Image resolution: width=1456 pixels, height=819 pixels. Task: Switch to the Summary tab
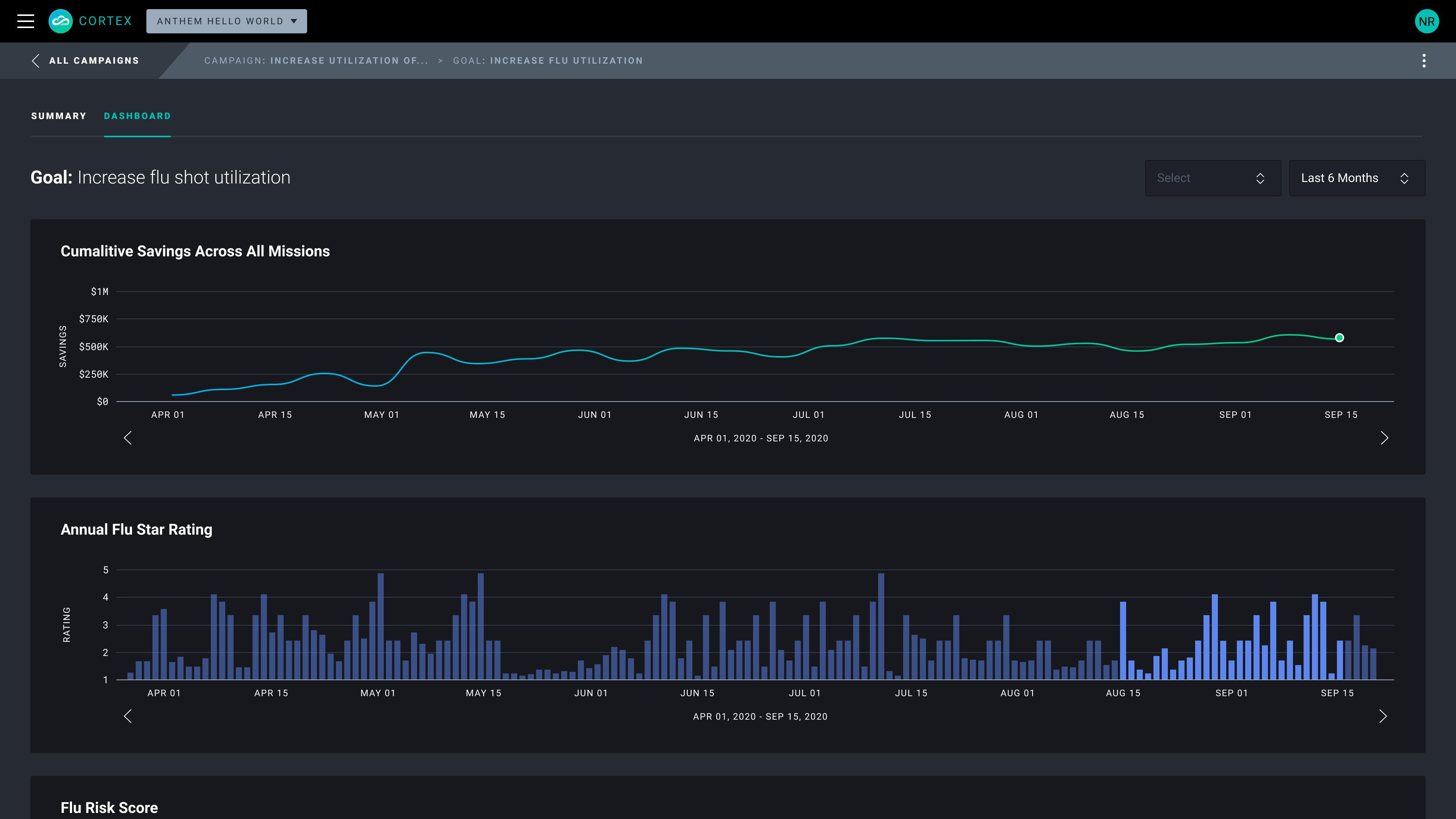pyautogui.click(x=59, y=116)
